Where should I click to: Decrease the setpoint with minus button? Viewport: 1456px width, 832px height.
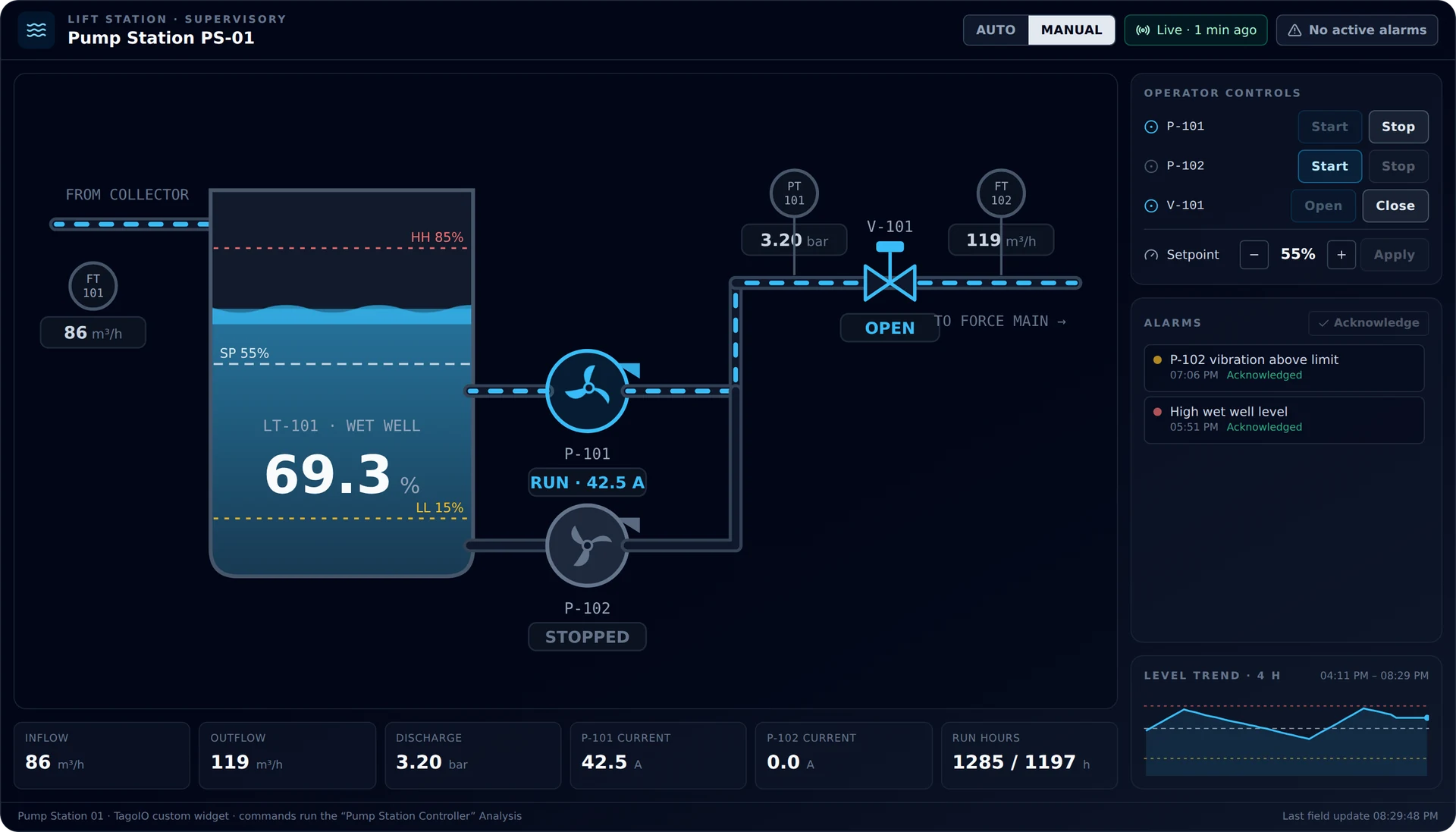tap(1254, 255)
